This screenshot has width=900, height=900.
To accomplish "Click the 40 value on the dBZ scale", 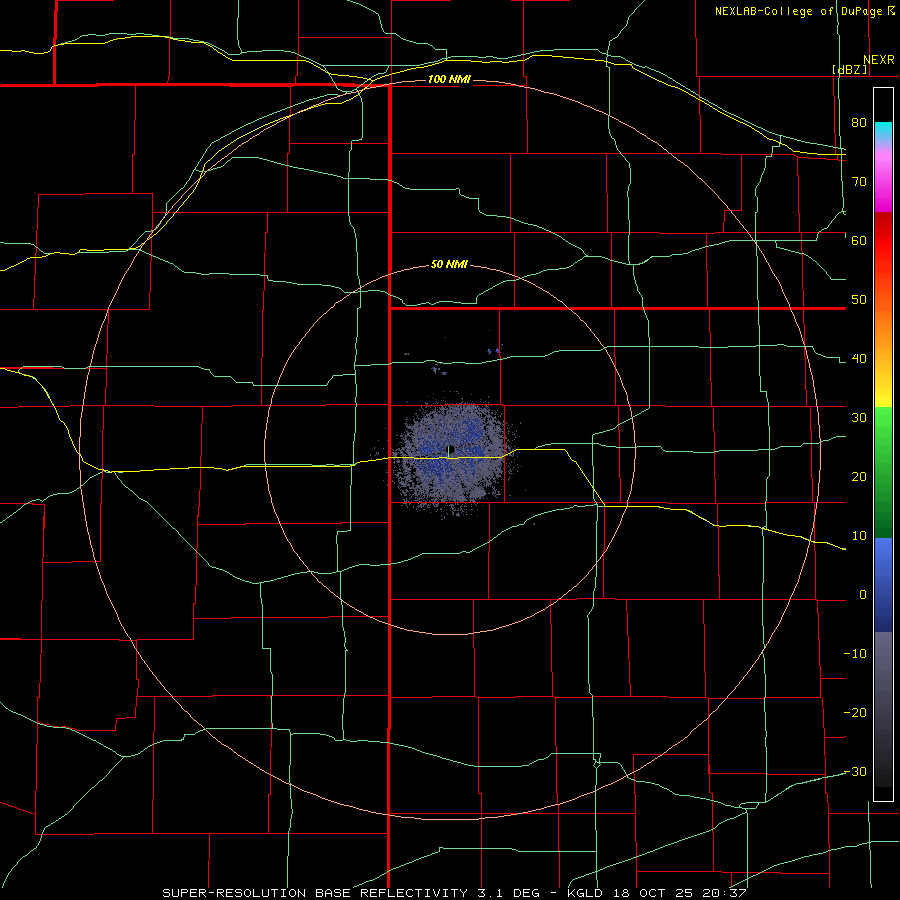I will 859,359.
